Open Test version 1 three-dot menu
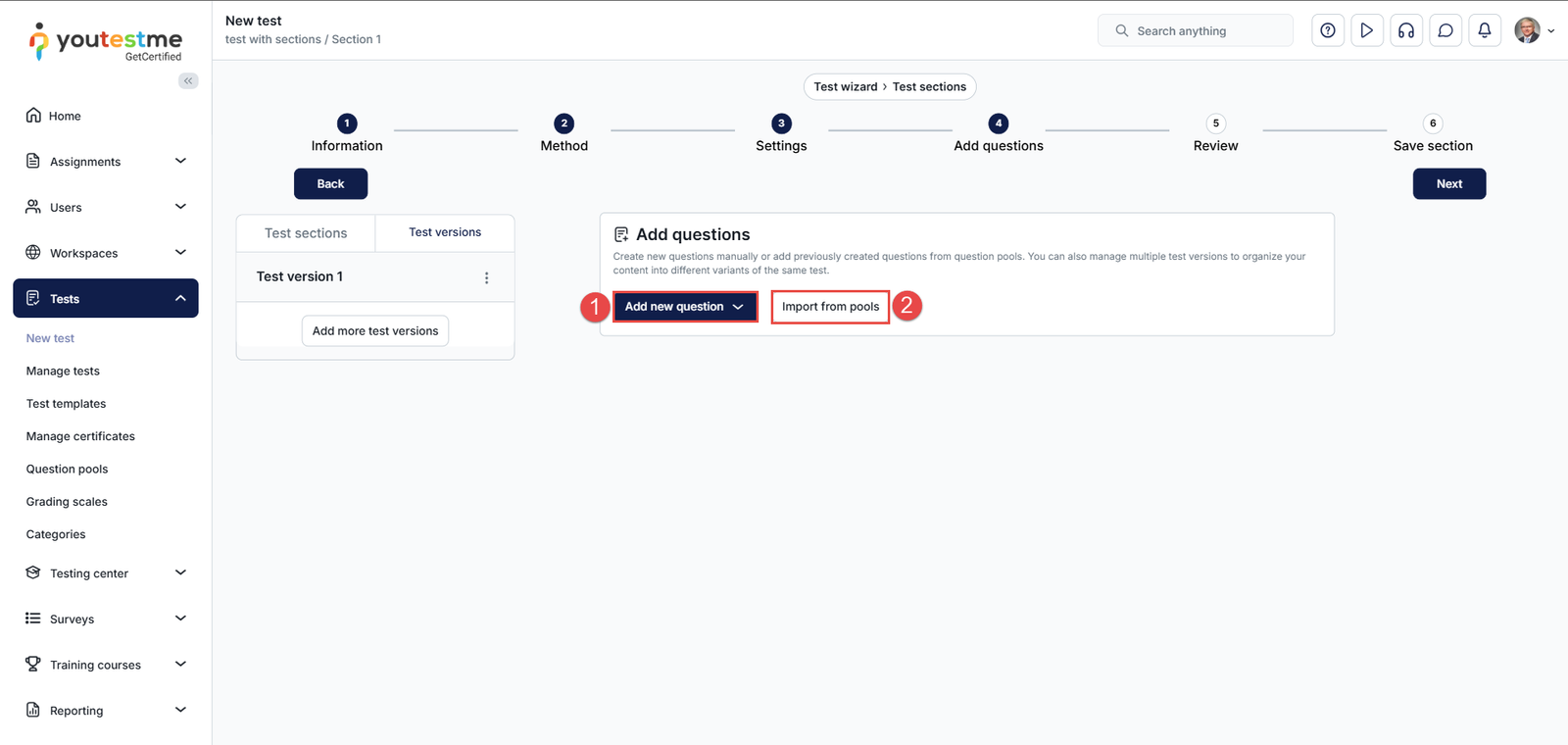 [x=486, y=277]
